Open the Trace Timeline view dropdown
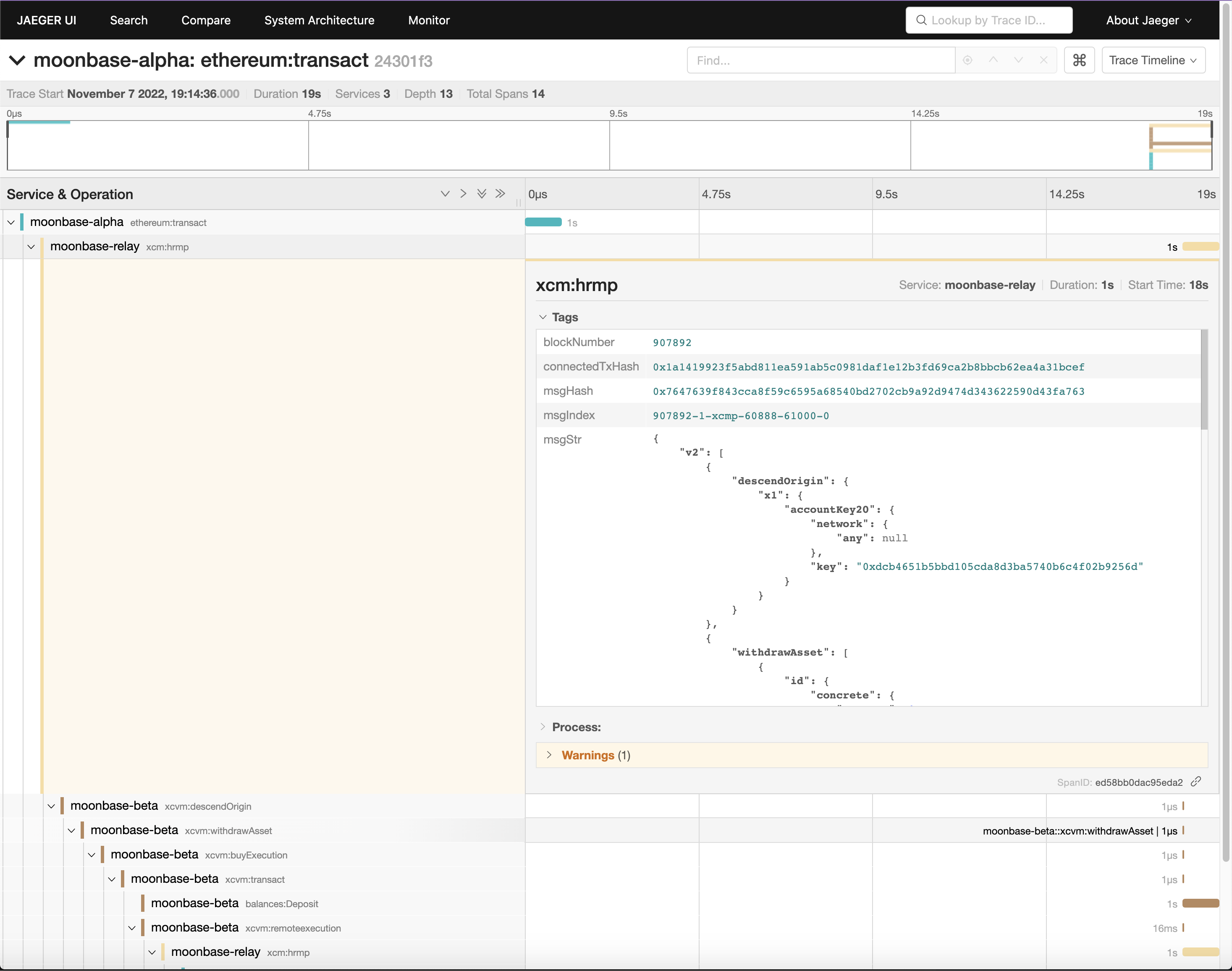The height and width of the screenshot is (971, 1232). pyautogui.click(x=1153, y=60)
